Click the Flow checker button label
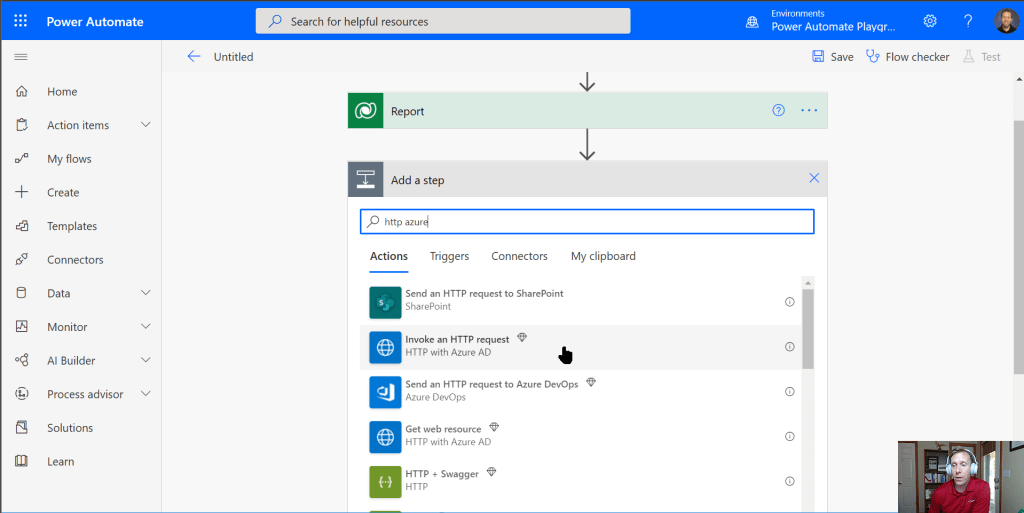Image resolution: width=1024 pixels, height=513 pixels. [917, 57]
